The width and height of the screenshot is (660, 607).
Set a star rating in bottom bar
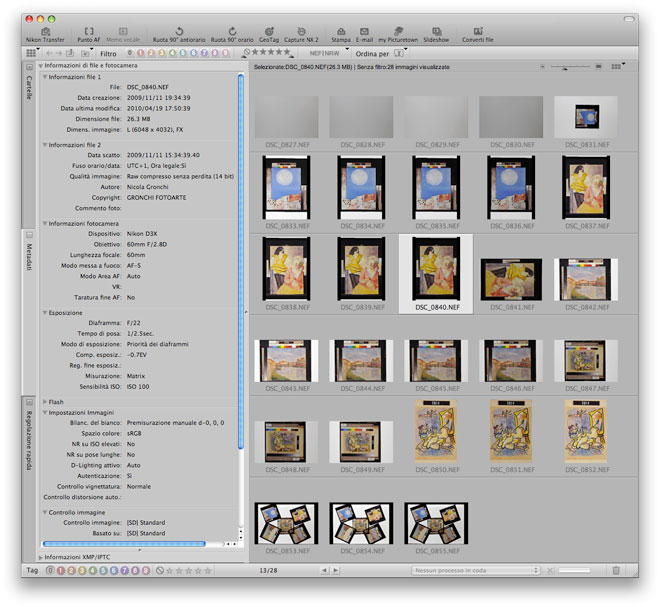pos(189,571)
